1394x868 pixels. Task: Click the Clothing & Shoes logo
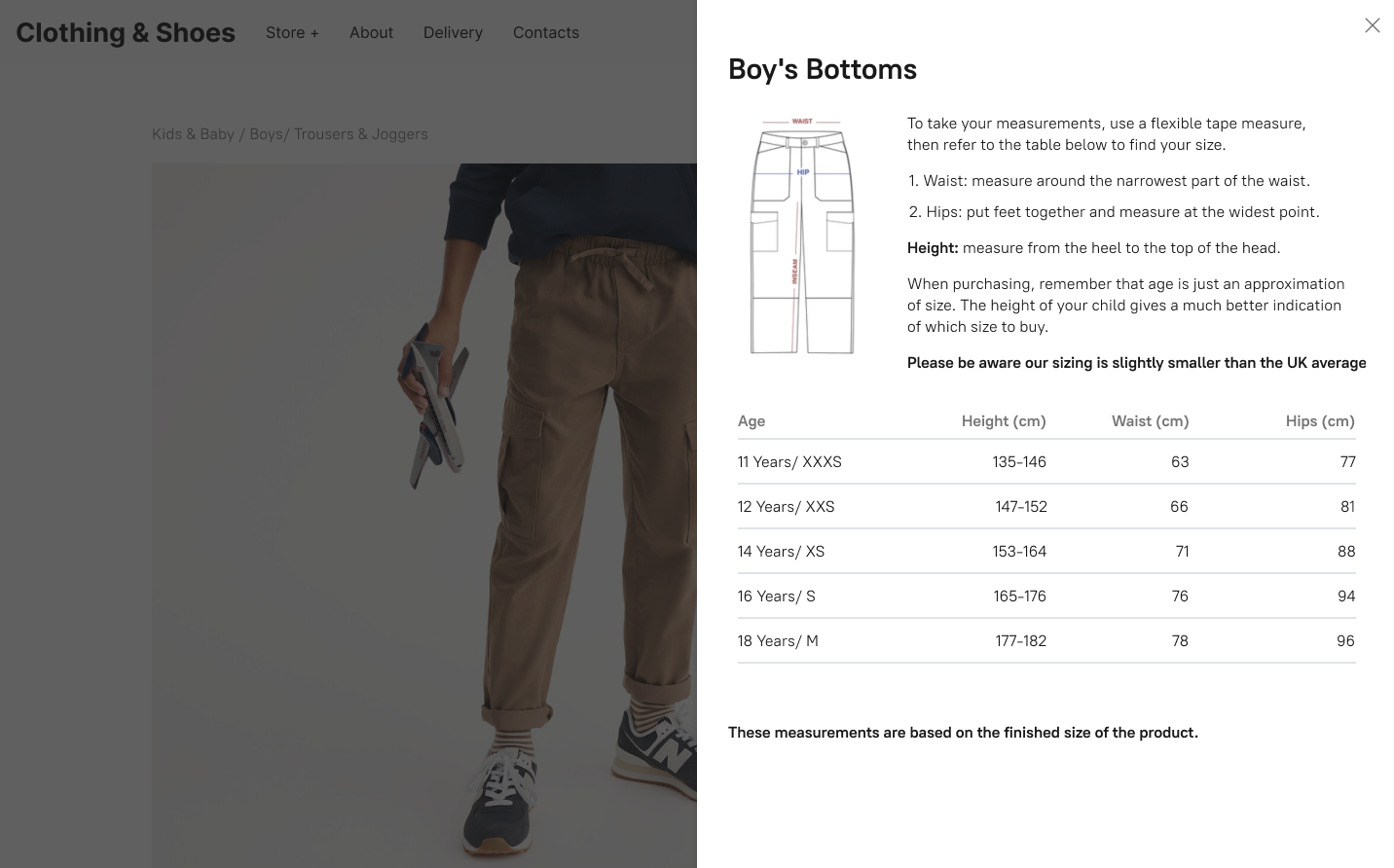125,32
